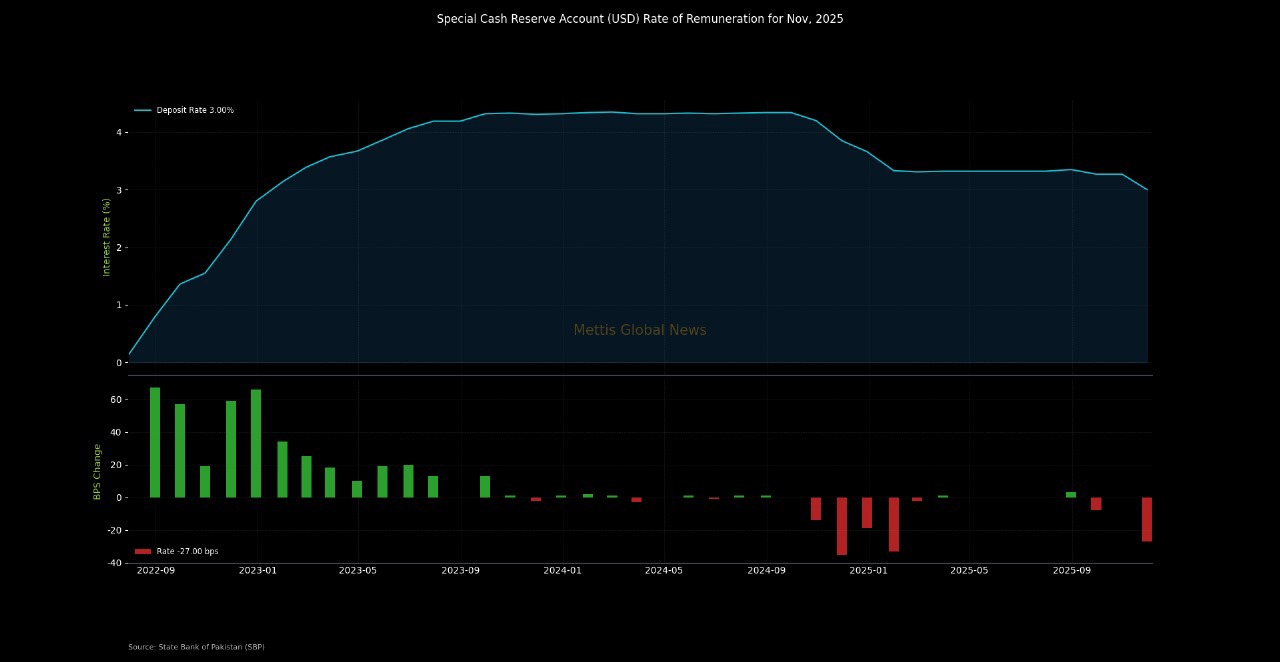Click the red Rate bps legend swatch
The width and height of the screenshot is (1280, 662).
click(142, 551)
